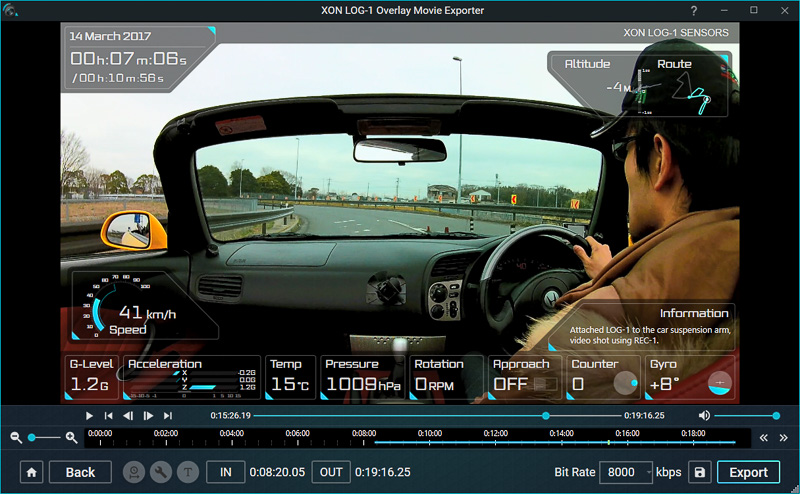The height and width of the screenshot is (494, 800).
Task: Click the Approach OFF indicator
Action: coord(524,377)
